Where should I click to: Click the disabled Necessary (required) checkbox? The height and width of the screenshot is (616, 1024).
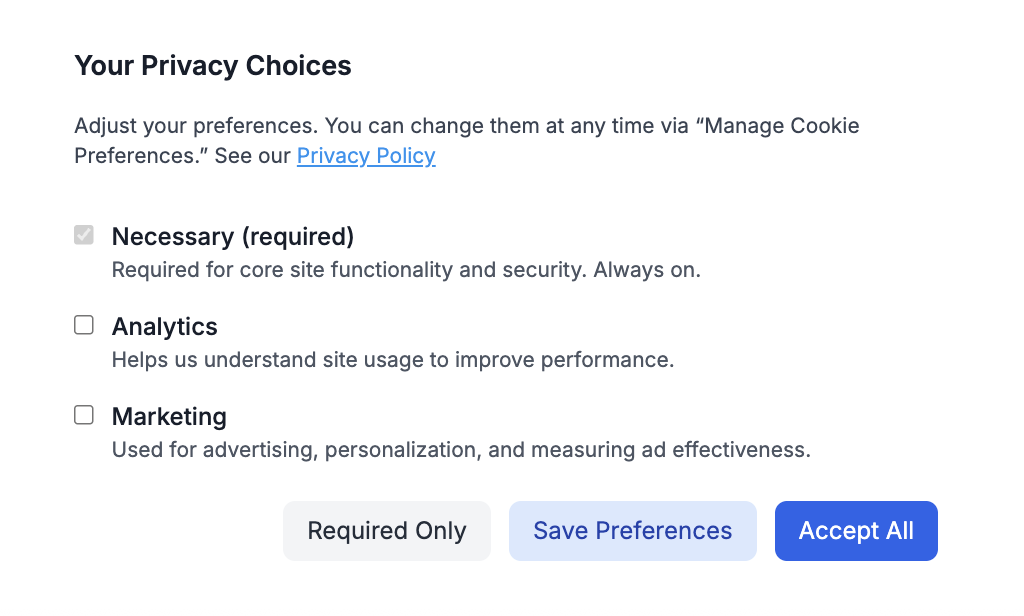[x=84, y=235]
